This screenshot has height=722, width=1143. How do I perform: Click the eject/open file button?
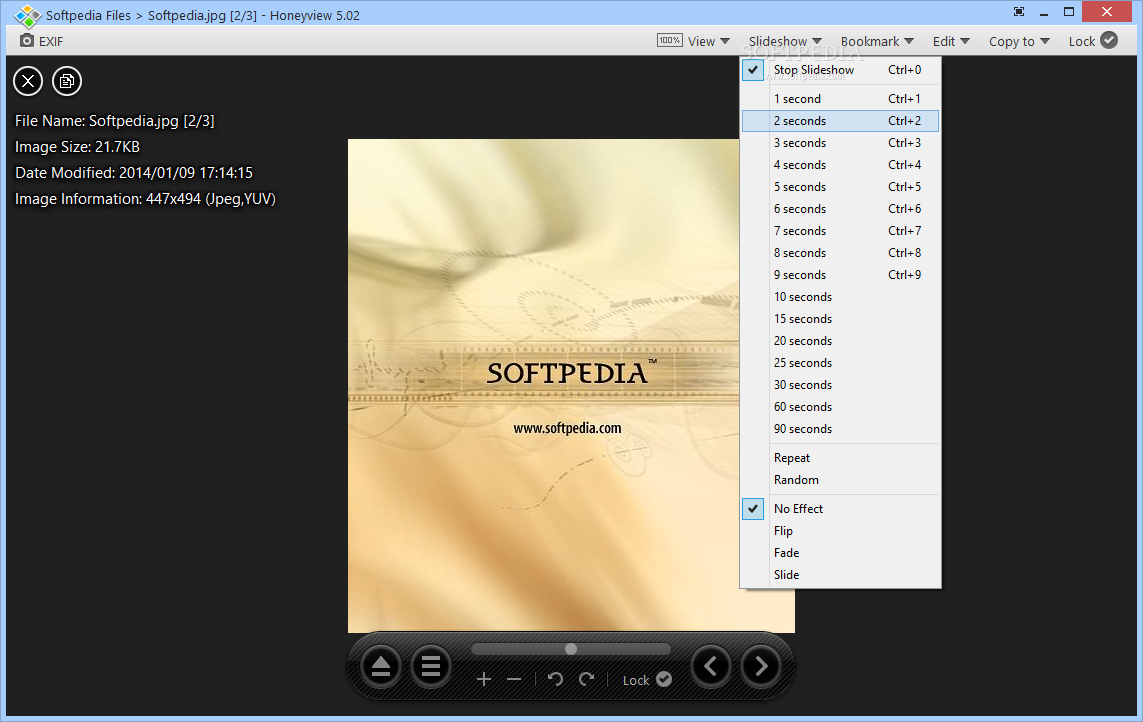[x=381, y=666]
